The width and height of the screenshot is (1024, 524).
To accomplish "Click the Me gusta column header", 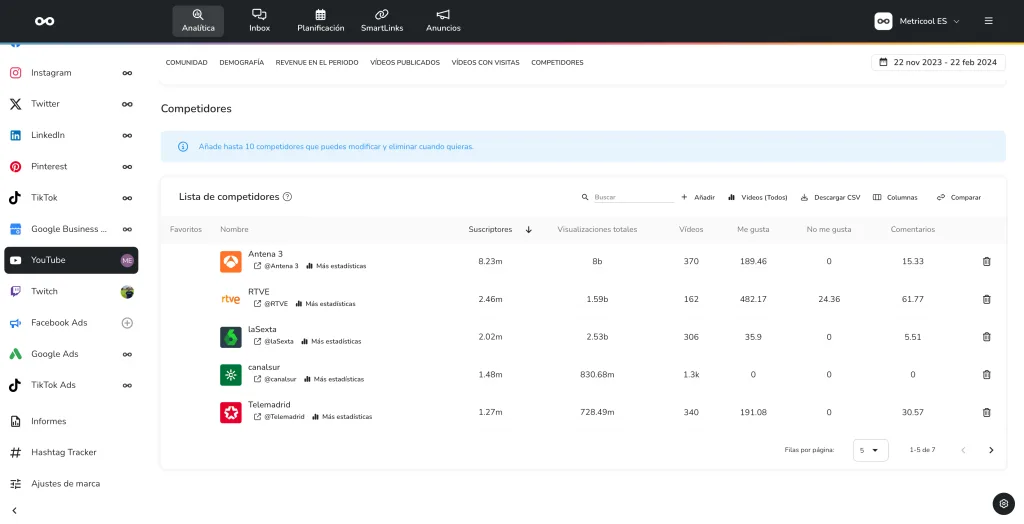I will pyautogui.click(x=753, y=229).
